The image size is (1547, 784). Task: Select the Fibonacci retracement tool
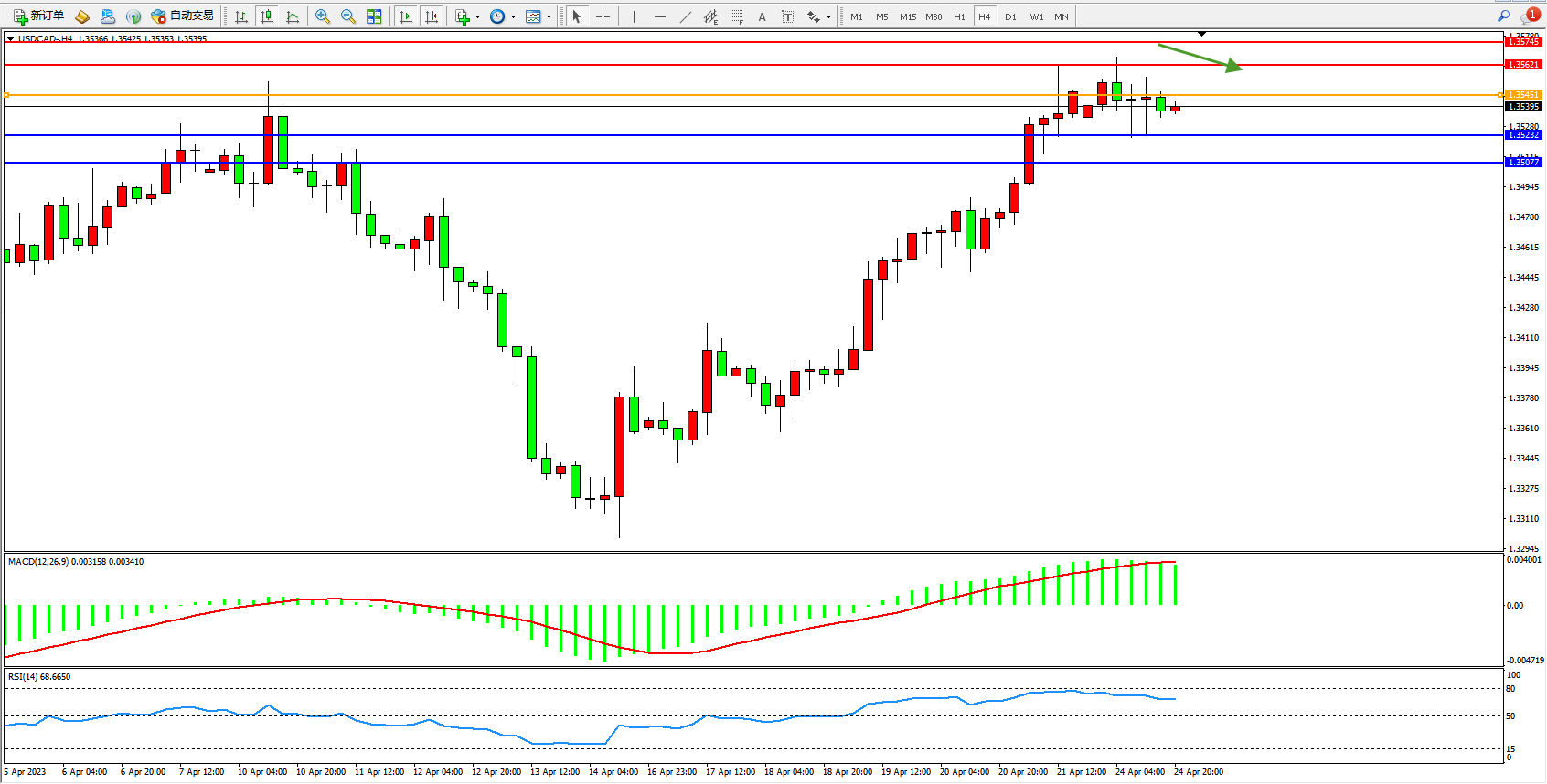coord(737,16)
